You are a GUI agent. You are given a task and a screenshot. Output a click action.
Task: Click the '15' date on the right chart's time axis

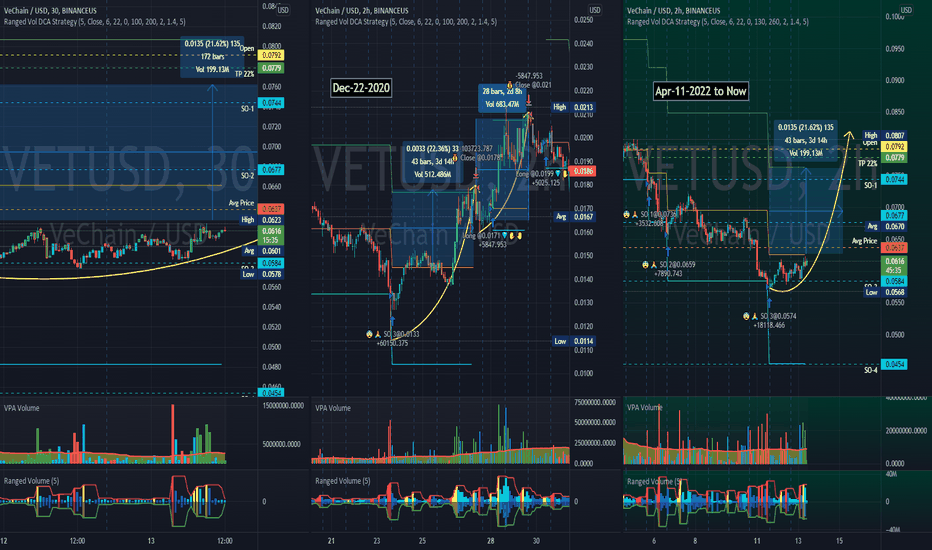click(x=839, y=540)
